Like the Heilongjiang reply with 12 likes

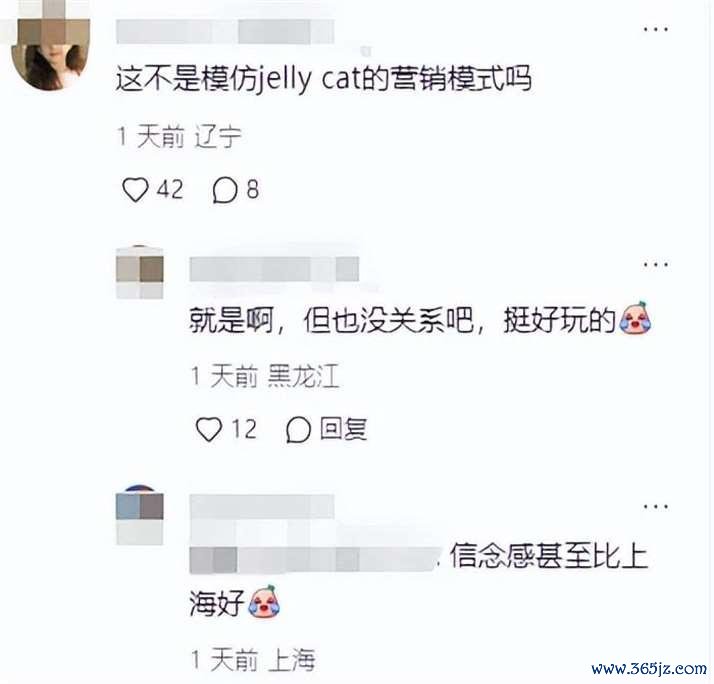click(x=209, y=429)
